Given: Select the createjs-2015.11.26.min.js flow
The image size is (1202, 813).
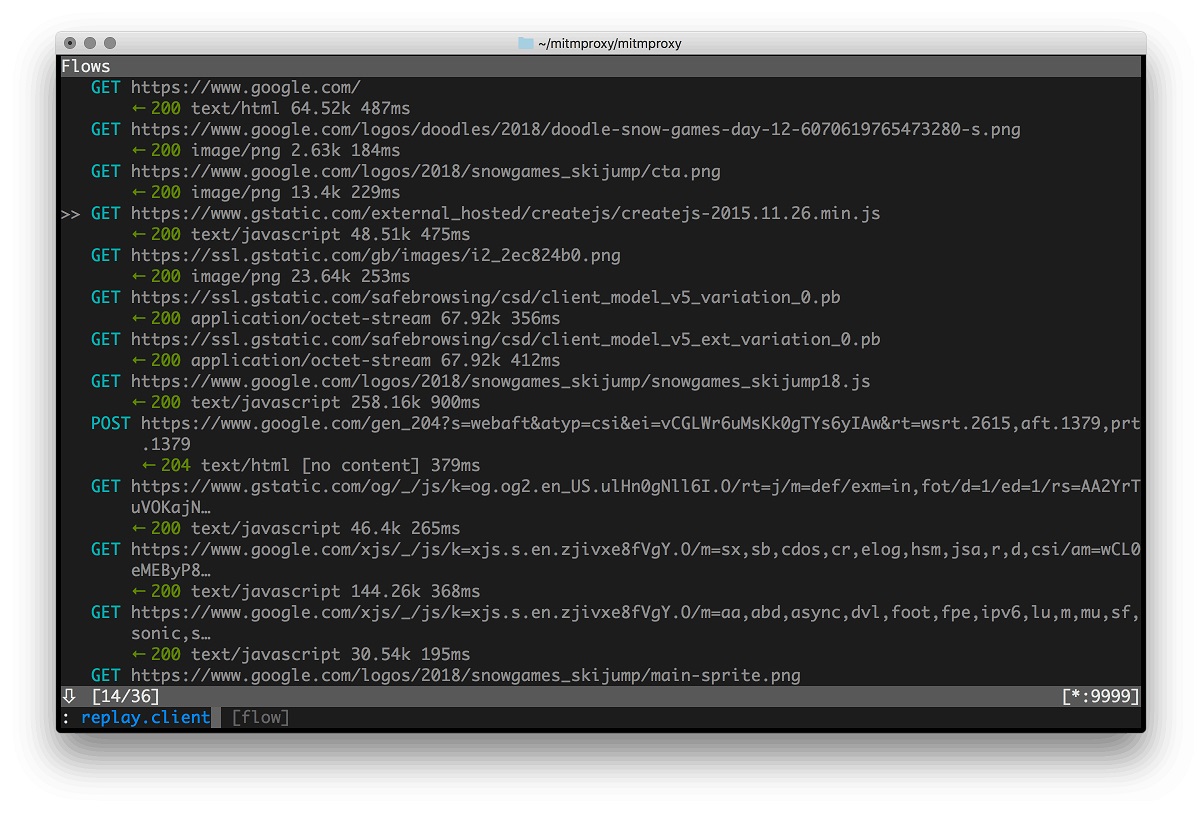Looking at the screenshot, I should pyautogui.click(x=505, y=213).
